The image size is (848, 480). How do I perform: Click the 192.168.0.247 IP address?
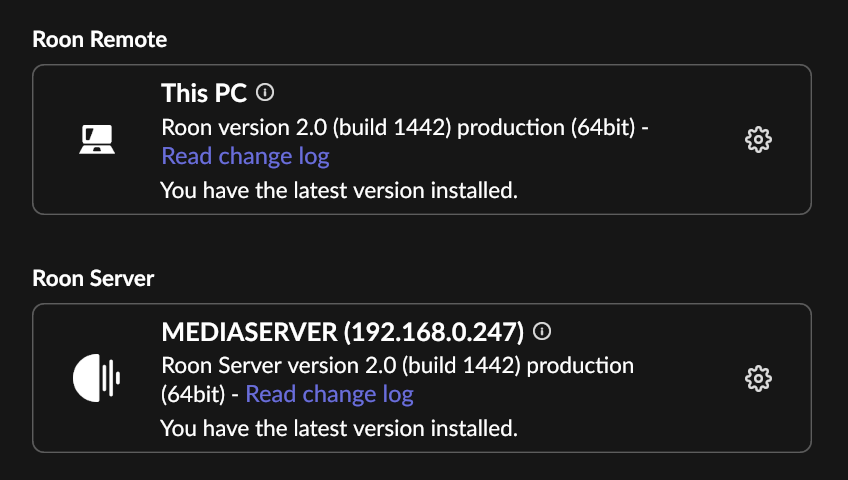tap(434, 331)
